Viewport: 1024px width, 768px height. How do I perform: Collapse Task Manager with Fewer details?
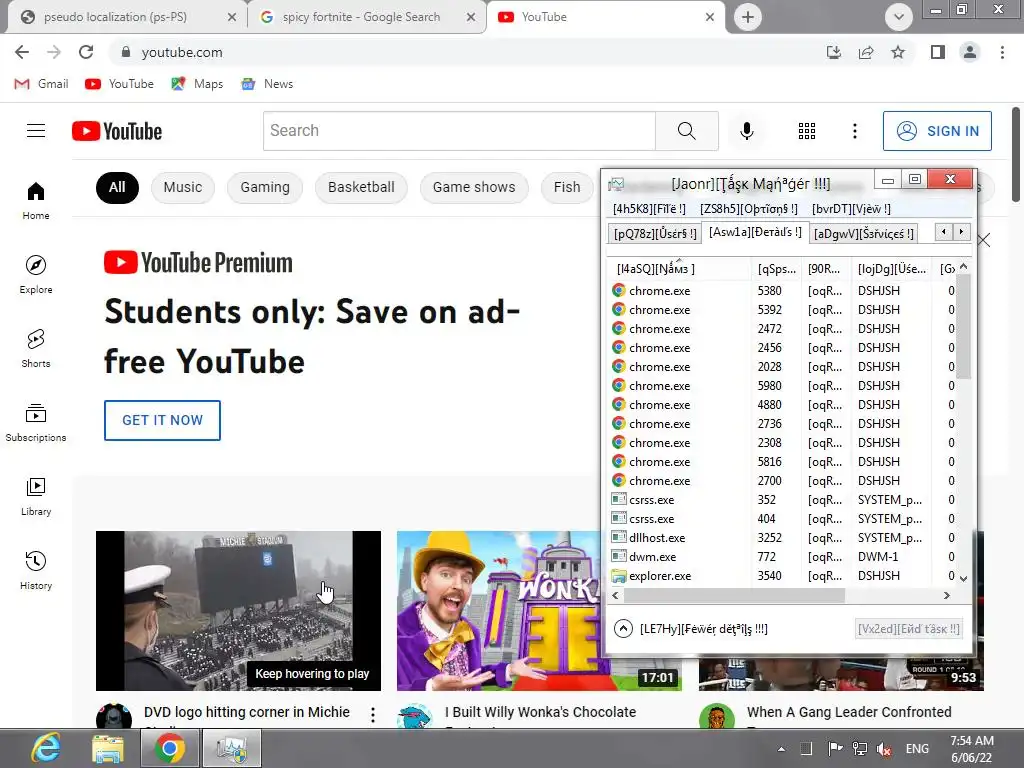(691, 629)
